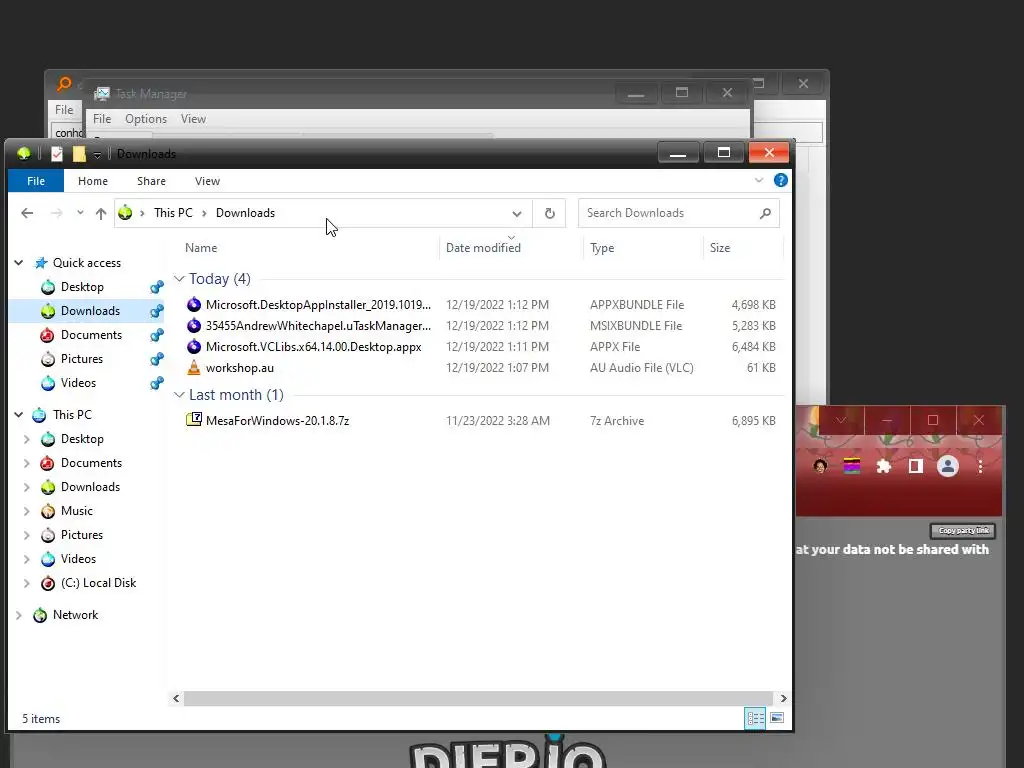Screen dimensions: 1024x768
Task: Open the Home ribbon tab
Action: tap(93, 181)
